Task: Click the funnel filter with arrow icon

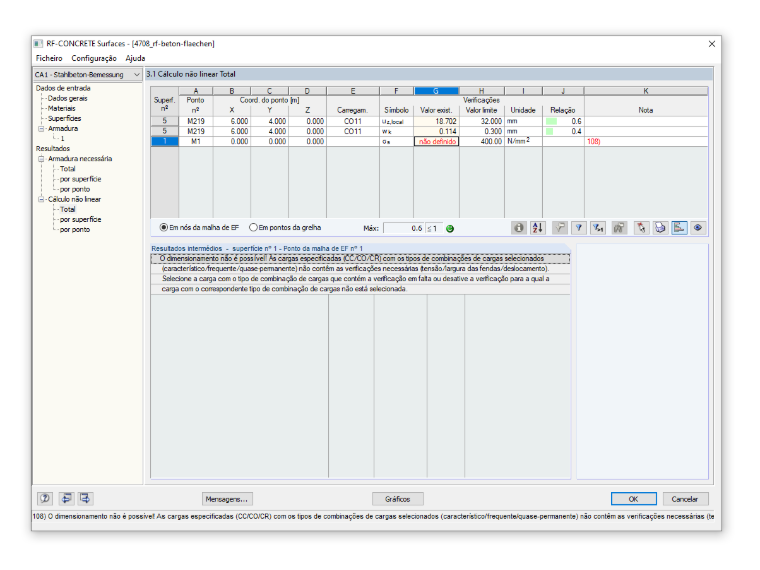Action: tap(598, 228)
